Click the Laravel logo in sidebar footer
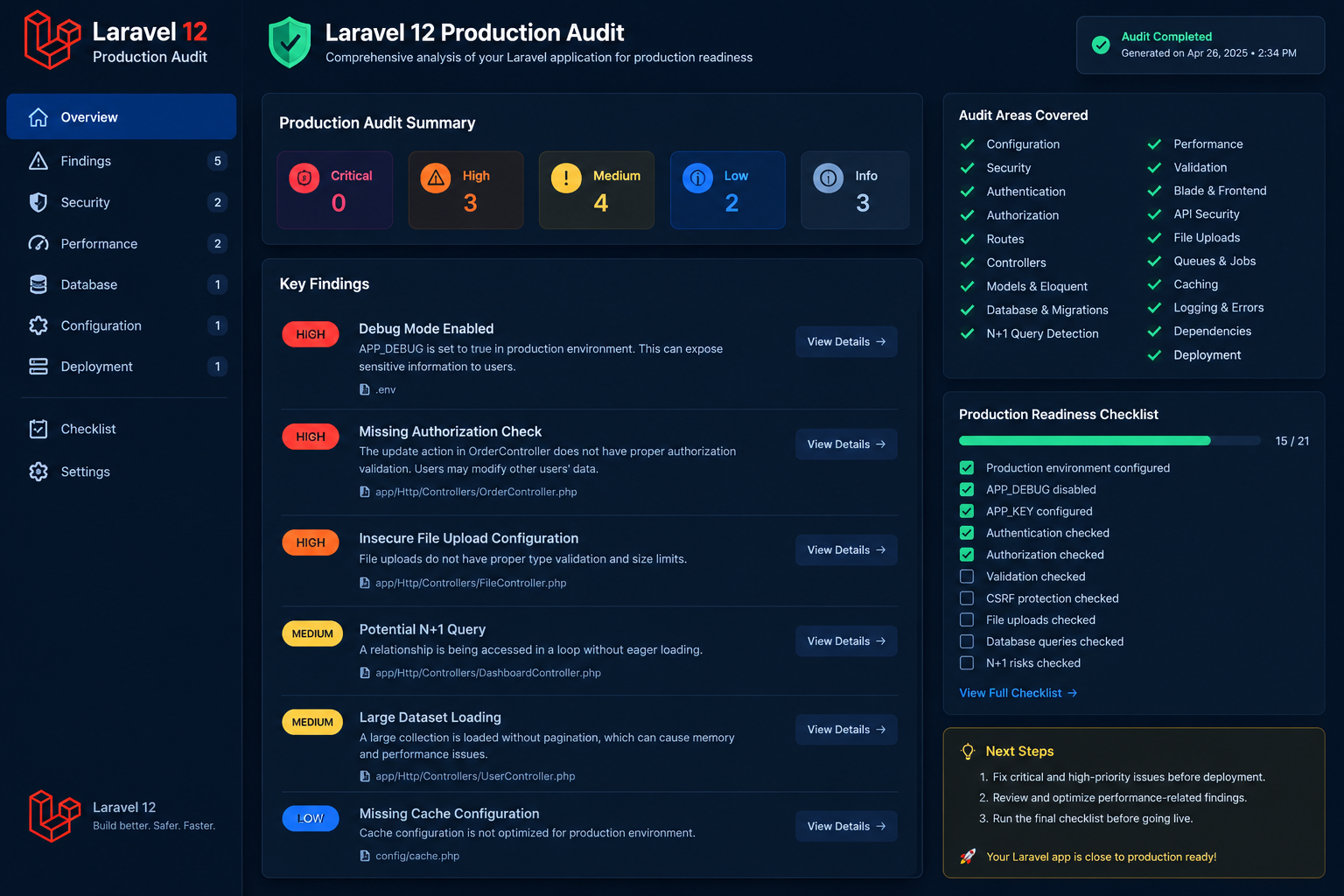 [54, 815]
